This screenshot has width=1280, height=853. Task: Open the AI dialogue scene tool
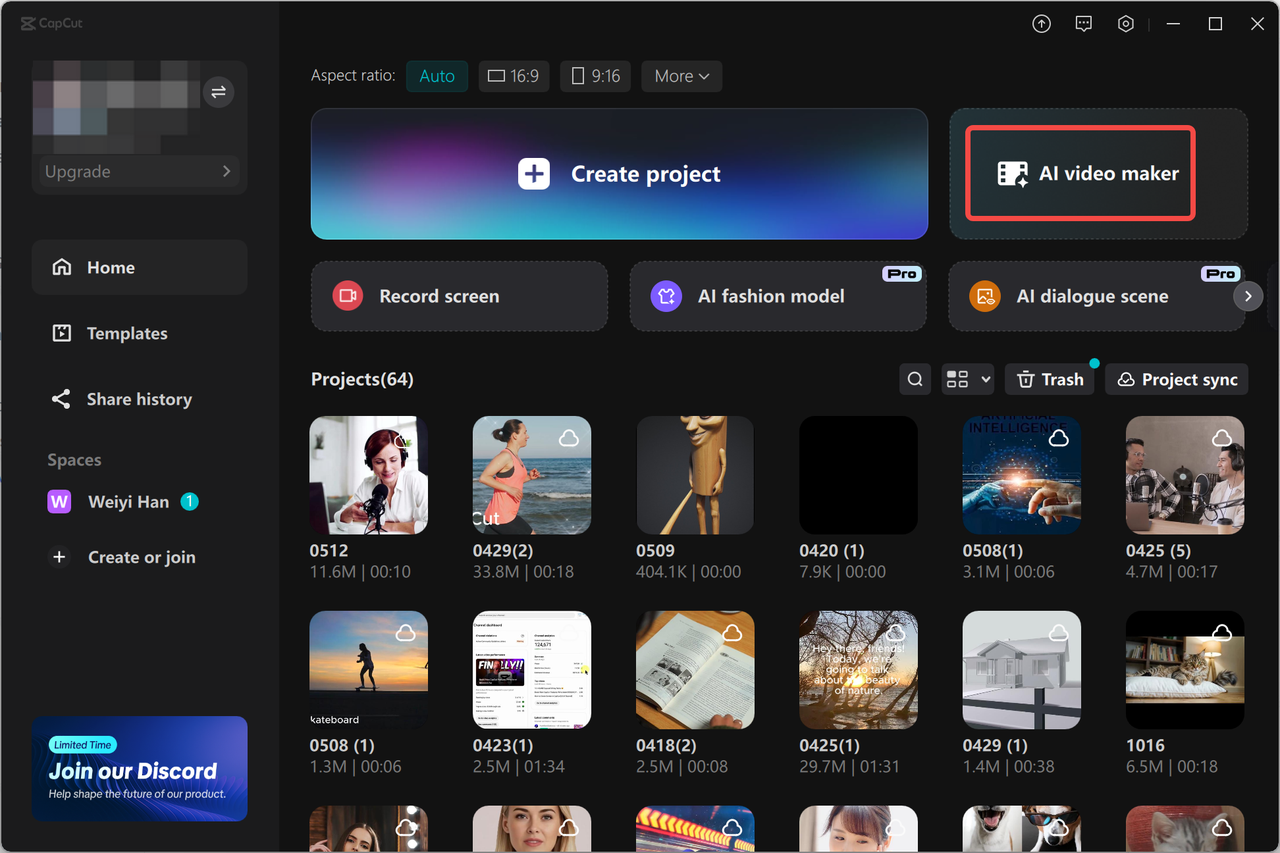click(1096, 296)
